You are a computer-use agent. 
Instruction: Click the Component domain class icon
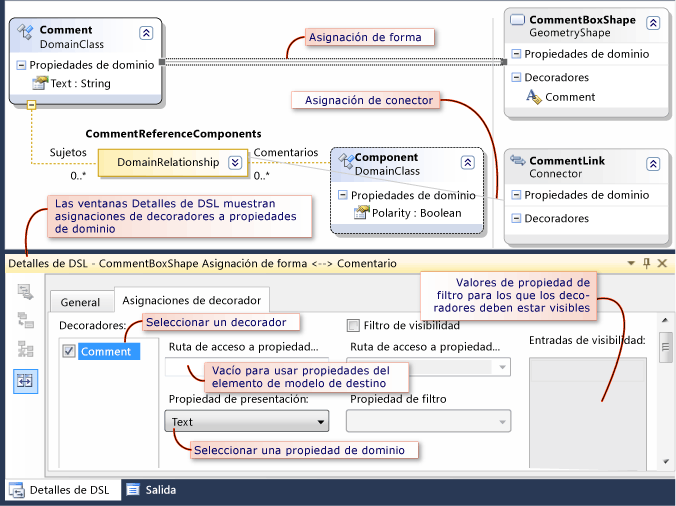point(346,161)
